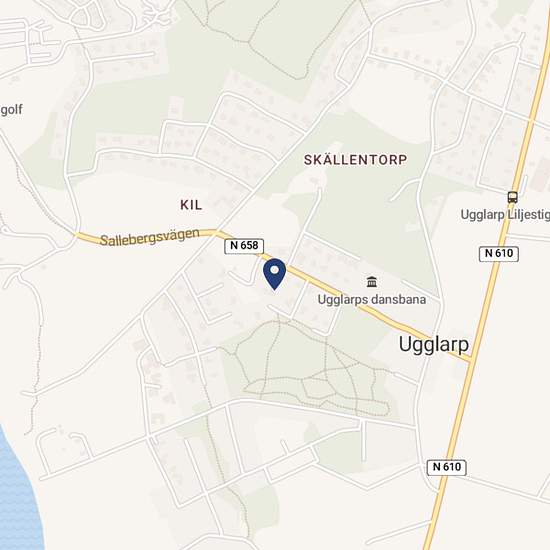Select the Ugglarp town name label
Image resolution: width=550 pixels, height=550 pixels.
tap(434, 344)
